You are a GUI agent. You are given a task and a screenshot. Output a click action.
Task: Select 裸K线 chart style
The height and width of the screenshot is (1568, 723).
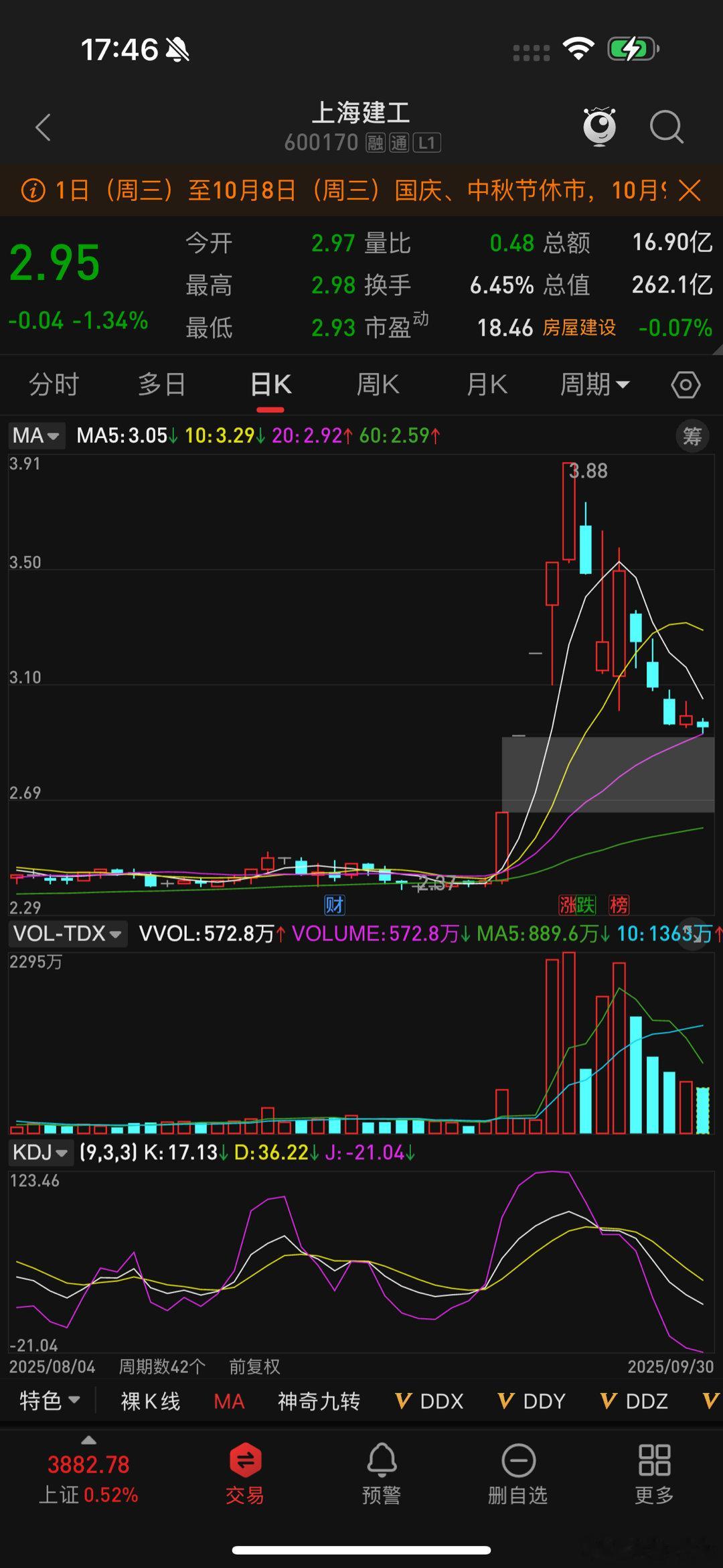[151, 1401]
